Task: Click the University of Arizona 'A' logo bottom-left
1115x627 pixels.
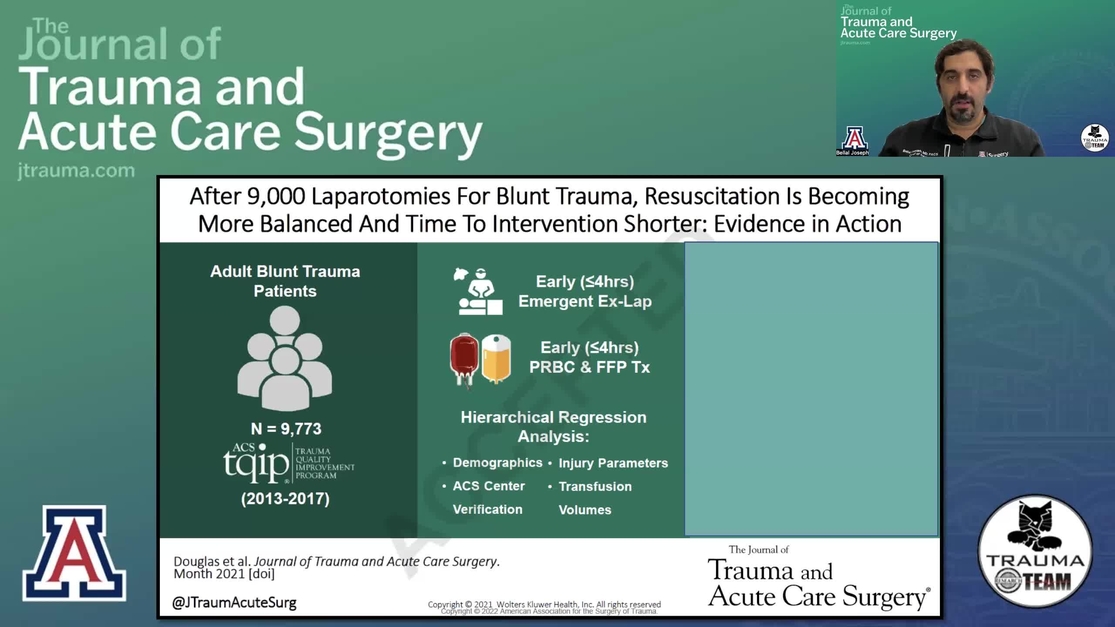Action: click(x=73, y=552)
